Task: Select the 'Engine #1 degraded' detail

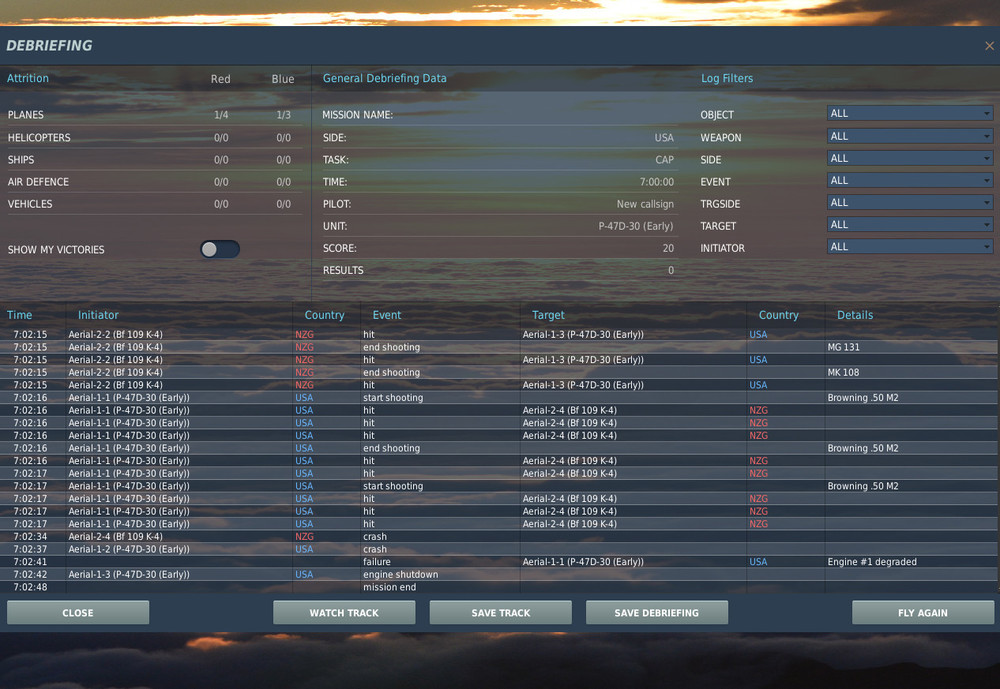Action: tap(872, 562)
